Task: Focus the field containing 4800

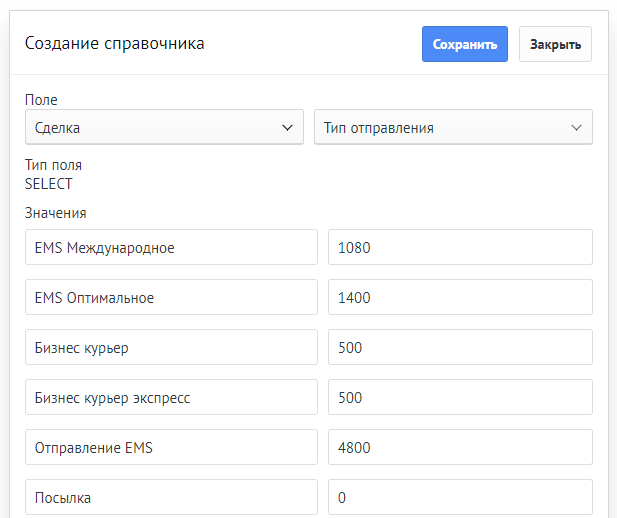Action: coord(460,447)
